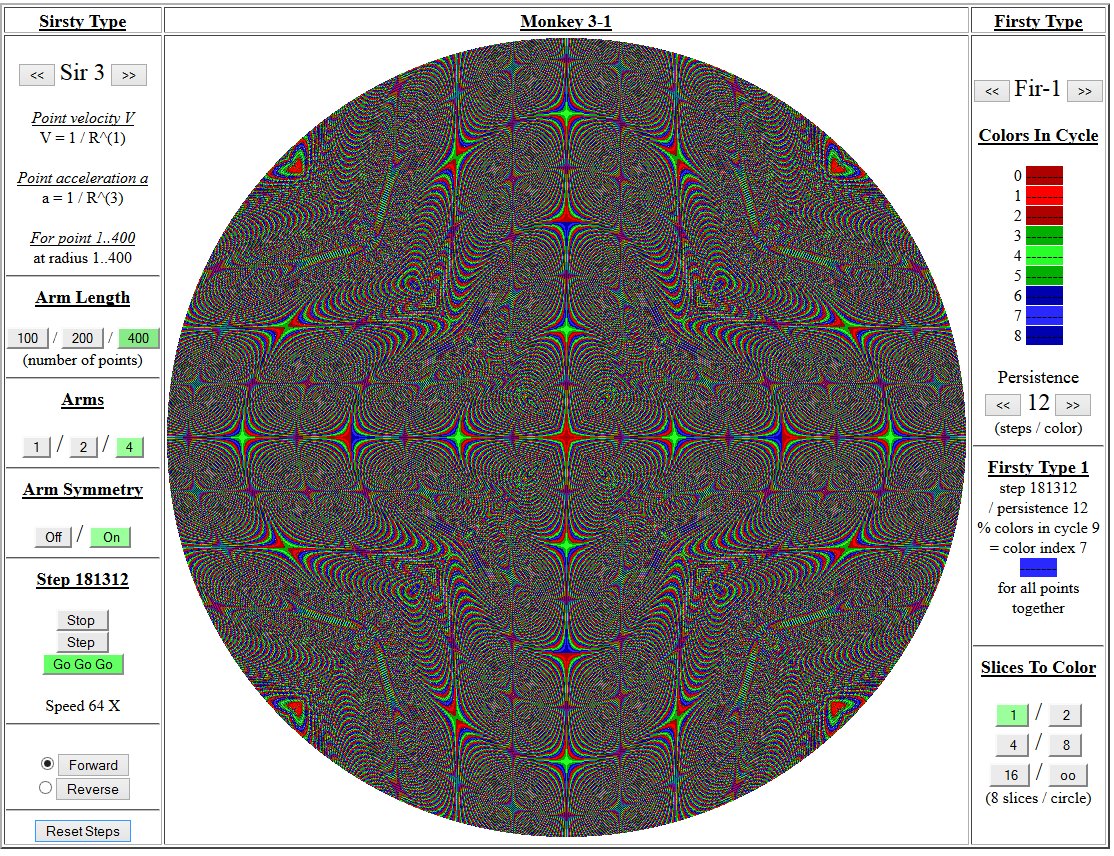Click the Speed 64 X text
1114x856 pixels.
[82, 705]
